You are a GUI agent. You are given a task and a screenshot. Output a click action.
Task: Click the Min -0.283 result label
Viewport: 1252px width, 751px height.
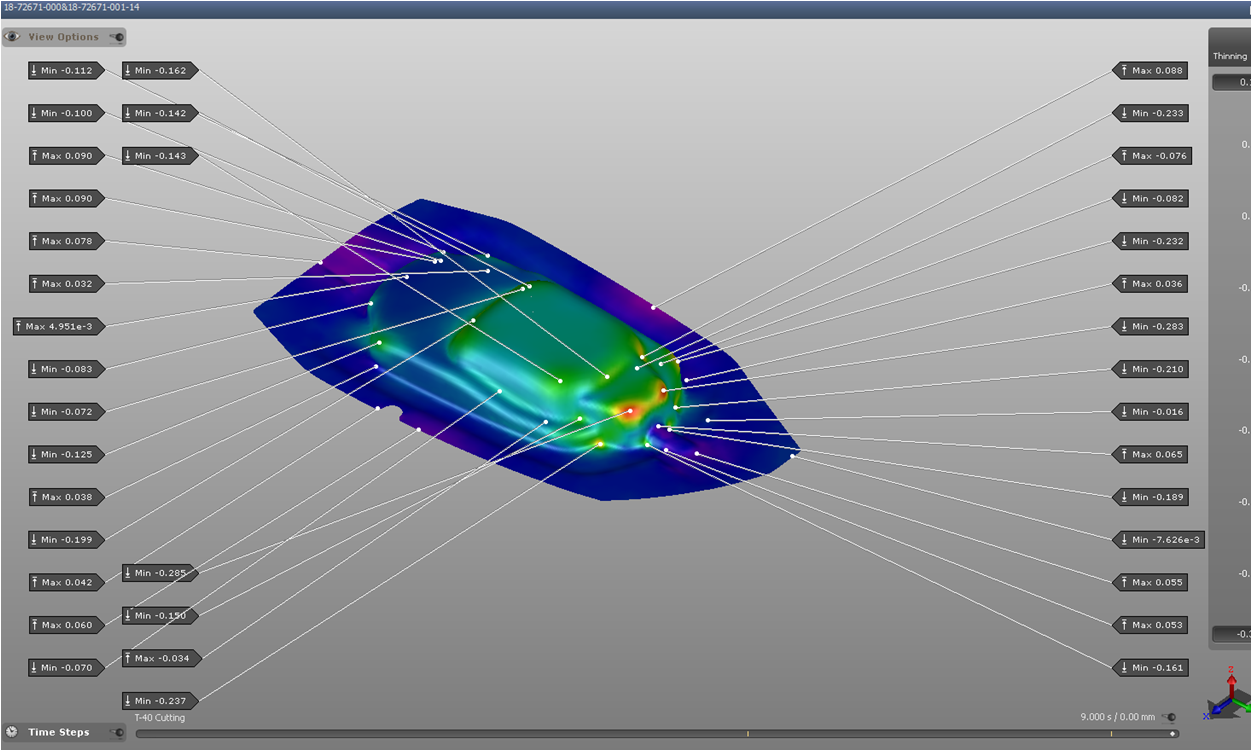pos(1151,327)
